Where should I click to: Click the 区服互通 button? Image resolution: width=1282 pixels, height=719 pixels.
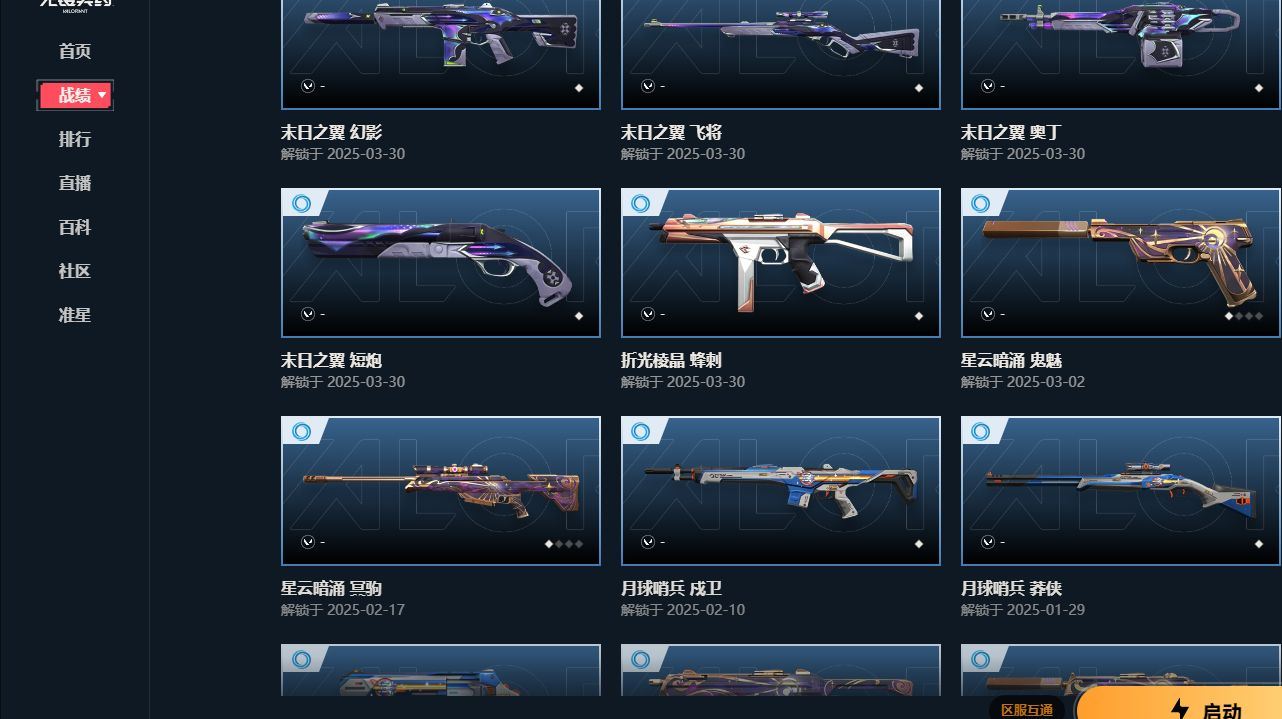tap(1027, 709)
